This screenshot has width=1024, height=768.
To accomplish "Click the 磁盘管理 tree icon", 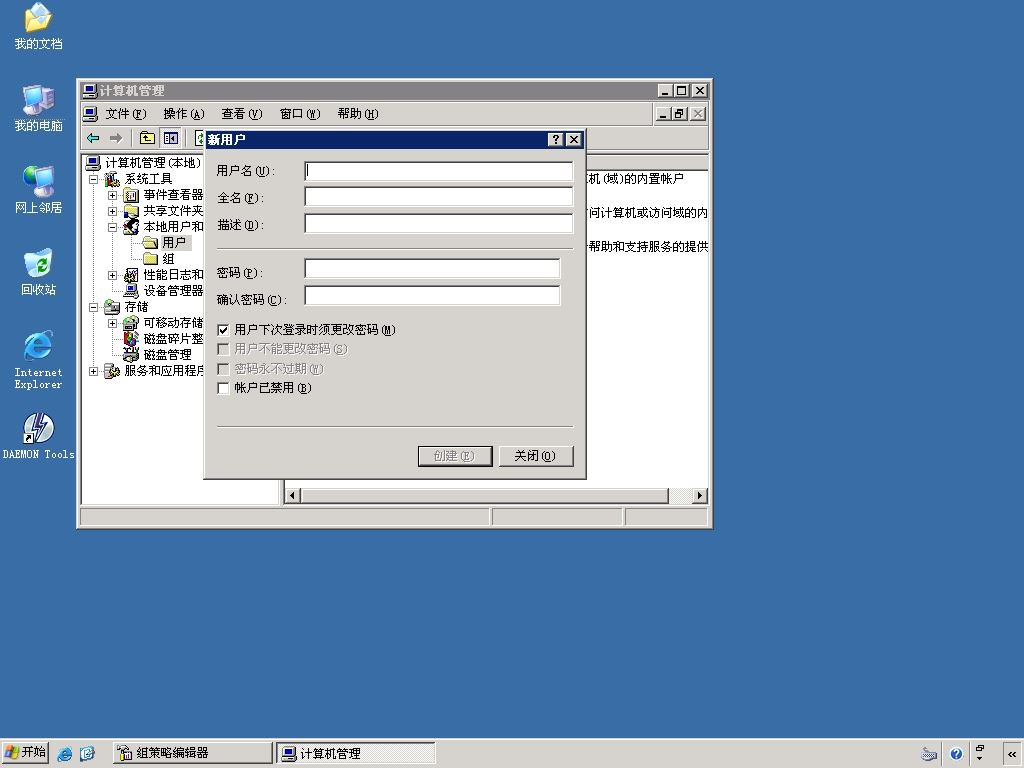I will pos(131,355).
